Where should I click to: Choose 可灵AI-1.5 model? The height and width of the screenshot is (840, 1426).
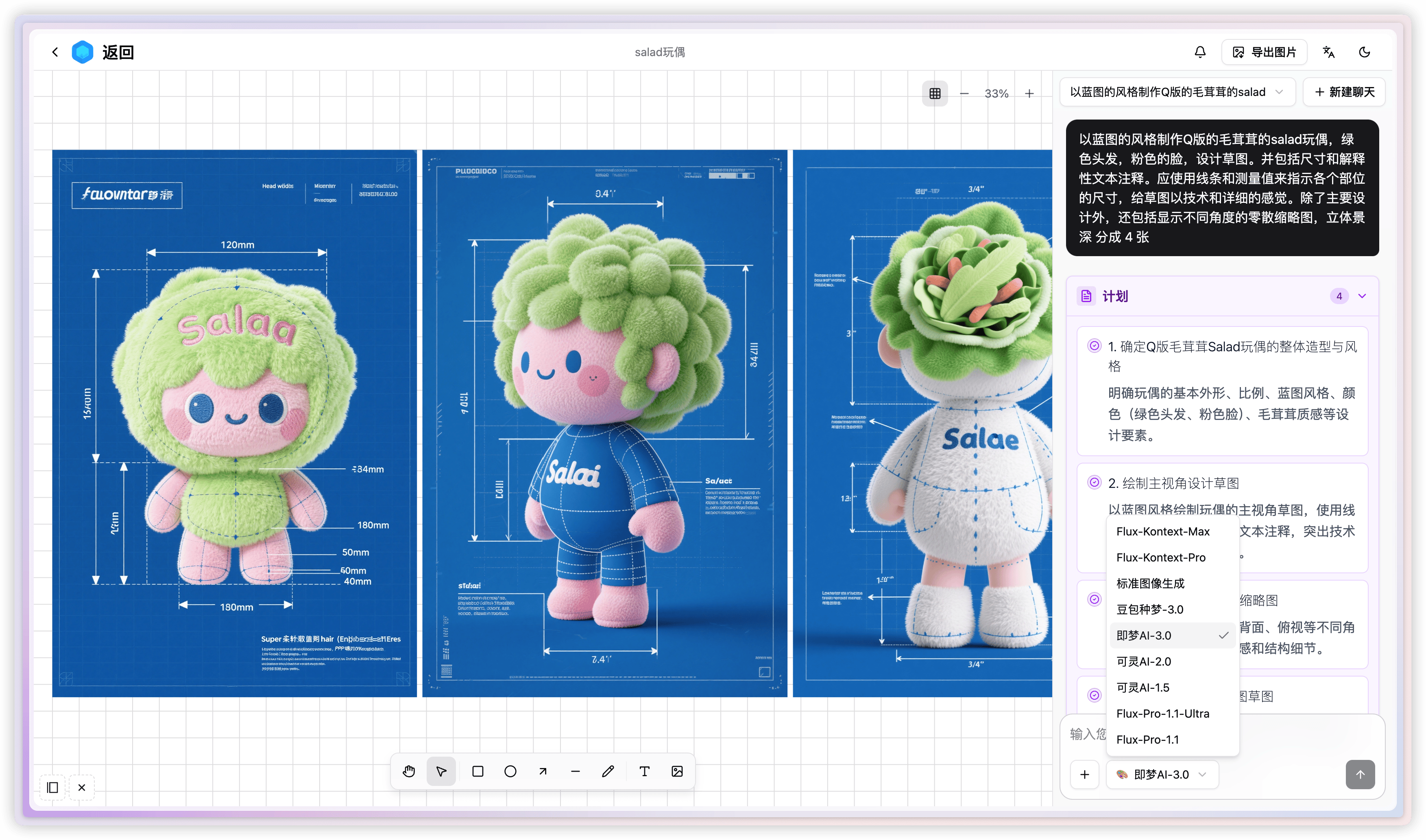(x=1172, y=688)
